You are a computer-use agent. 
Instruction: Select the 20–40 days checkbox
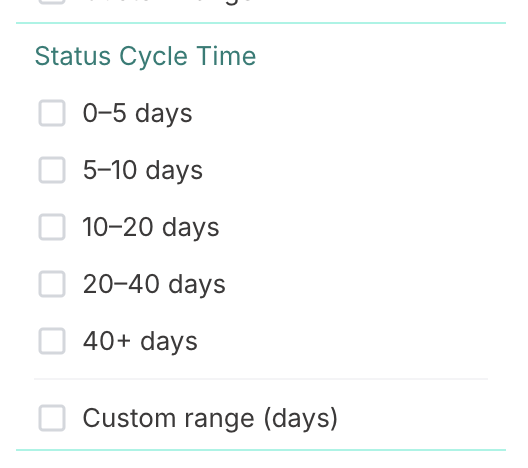point(52,284)
